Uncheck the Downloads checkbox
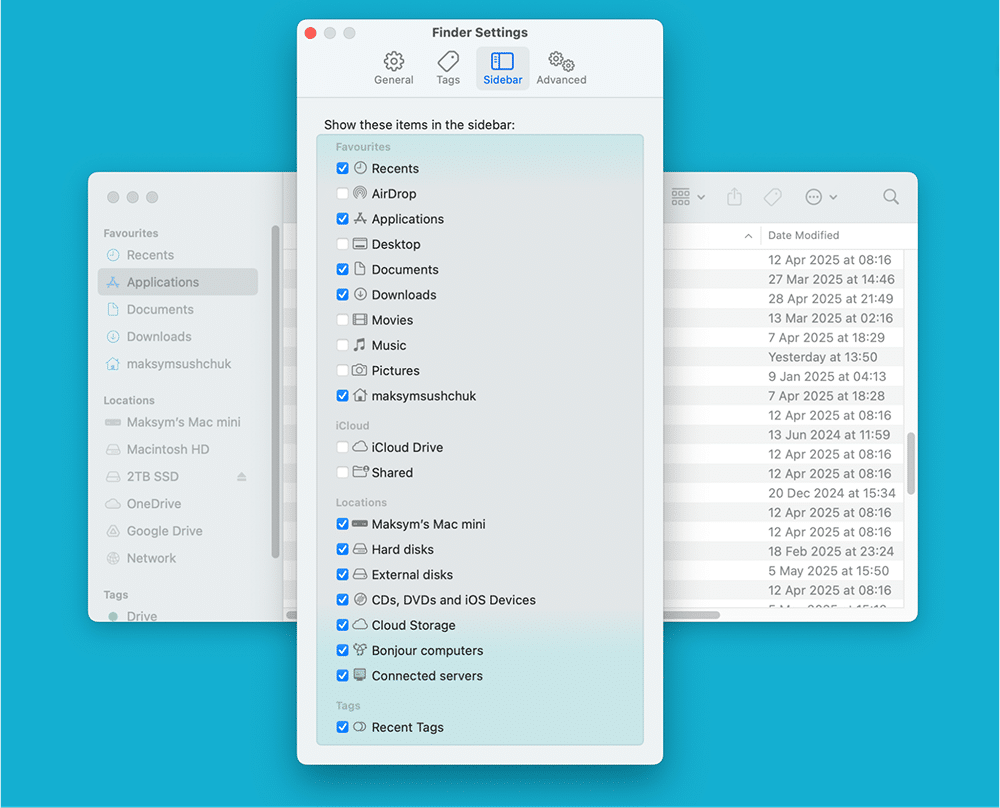This screenshot has height=808, width=1000. [x=342, y=295]
